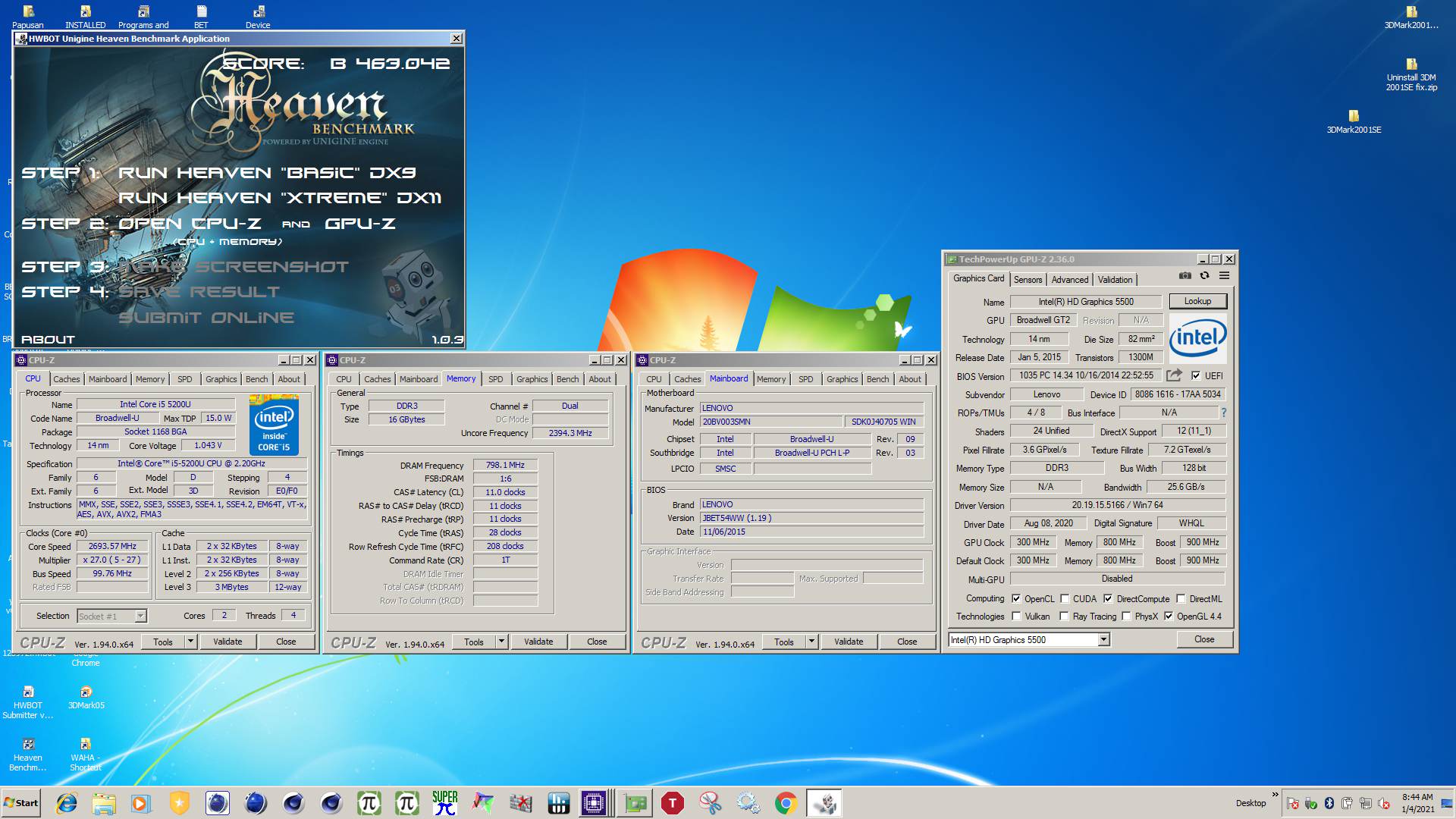Click the Device ID field in GPU-Z
The height and width of the screenshot is (819, 1456).
[1178, 394]
